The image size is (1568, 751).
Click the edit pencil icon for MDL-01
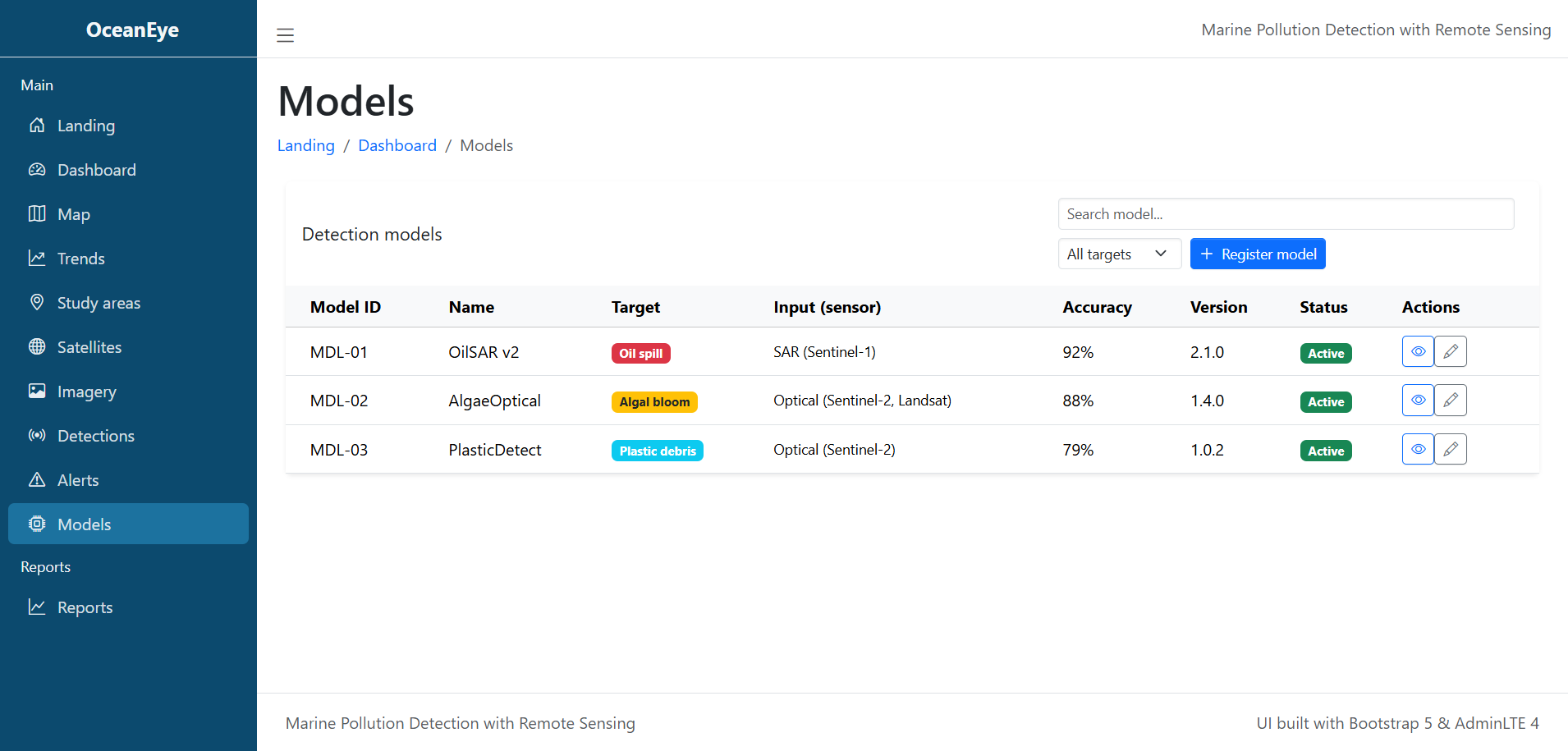click(1450, 351)
